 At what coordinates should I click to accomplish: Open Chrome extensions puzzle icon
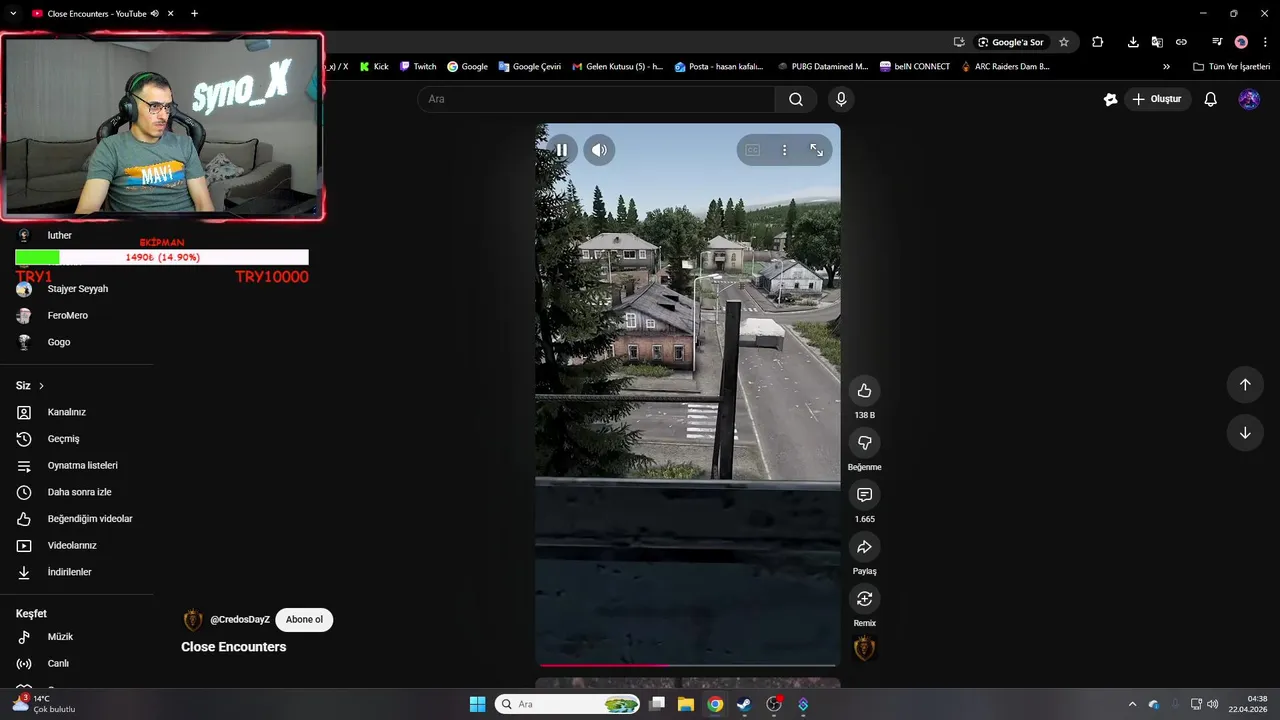(1098, 42)
